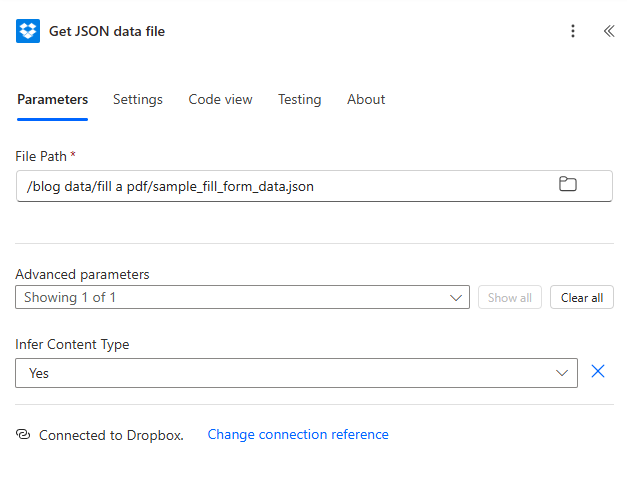Click the Dropbox connector icon
Viewport: 627px width, 478px height.
(28, 31)
